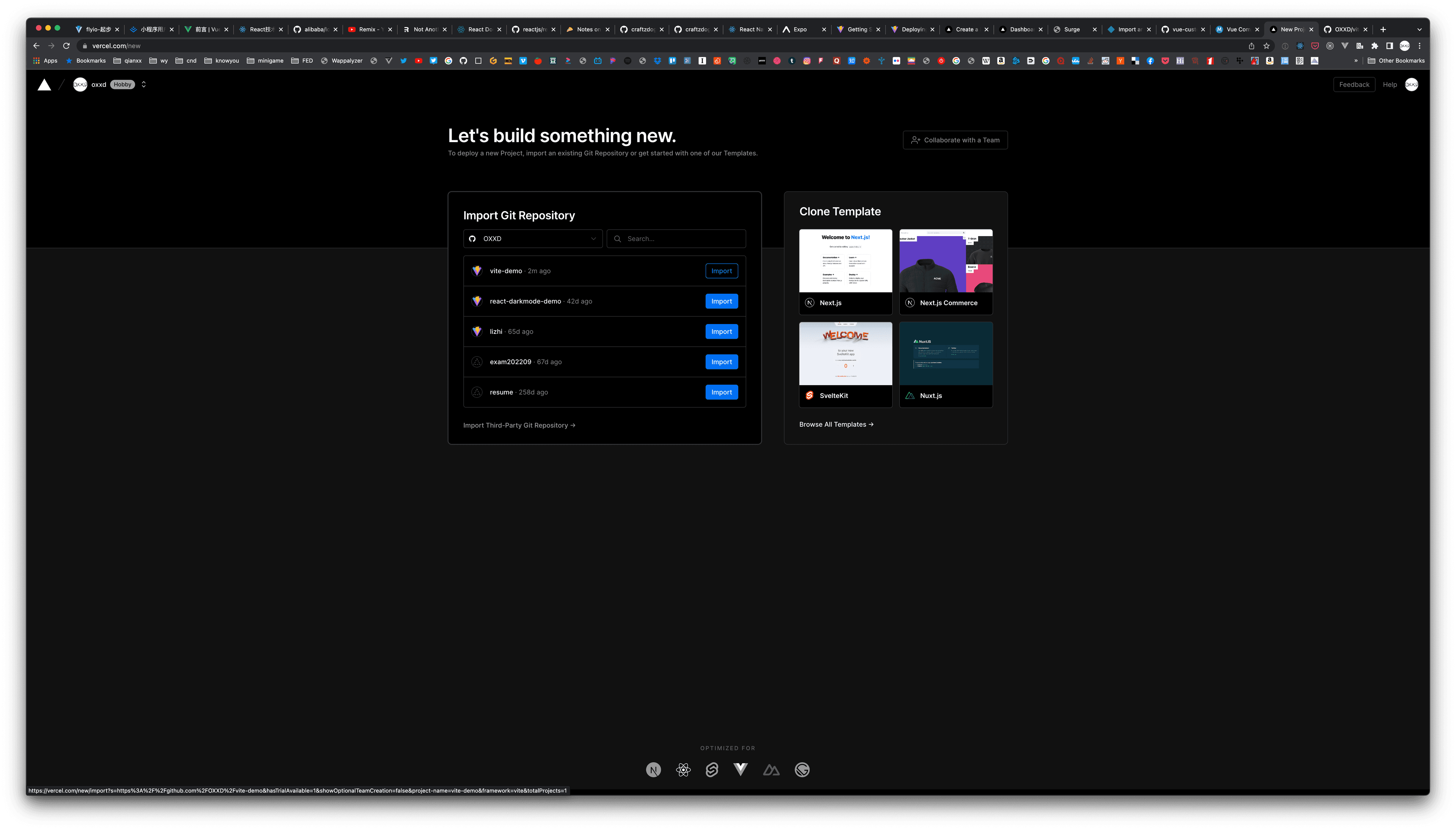
Task: Click the Gatsby icon under Optimized For
Action: point(802,770)
